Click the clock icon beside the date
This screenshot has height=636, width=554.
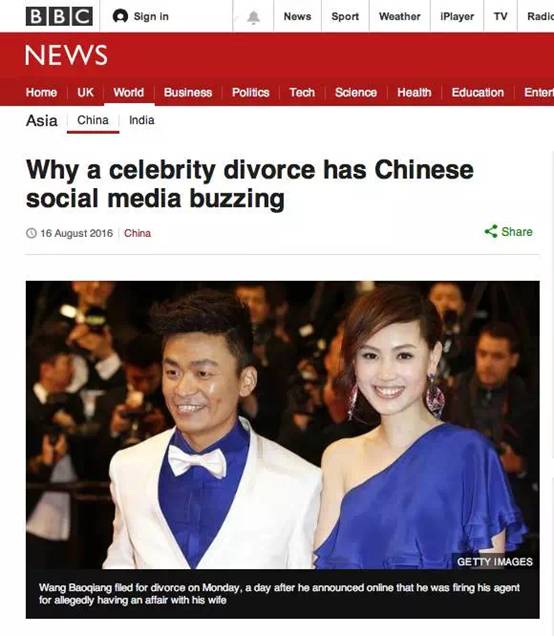tap(31, 233)
